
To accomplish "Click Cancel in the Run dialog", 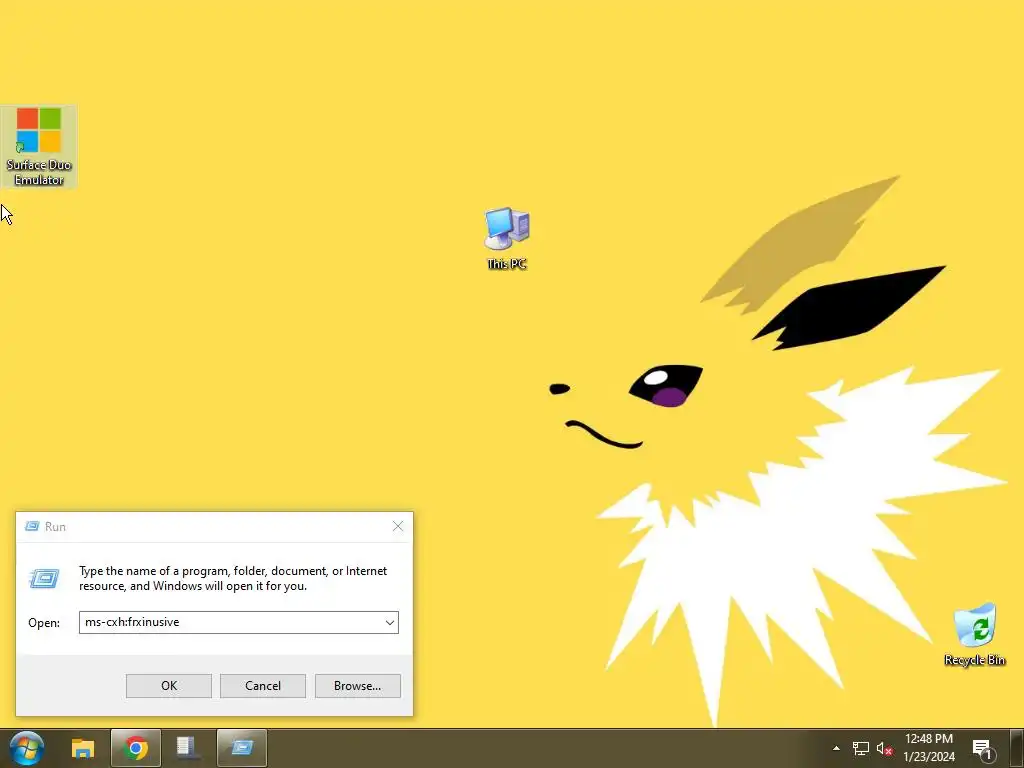I will click(x=263, y=686).
